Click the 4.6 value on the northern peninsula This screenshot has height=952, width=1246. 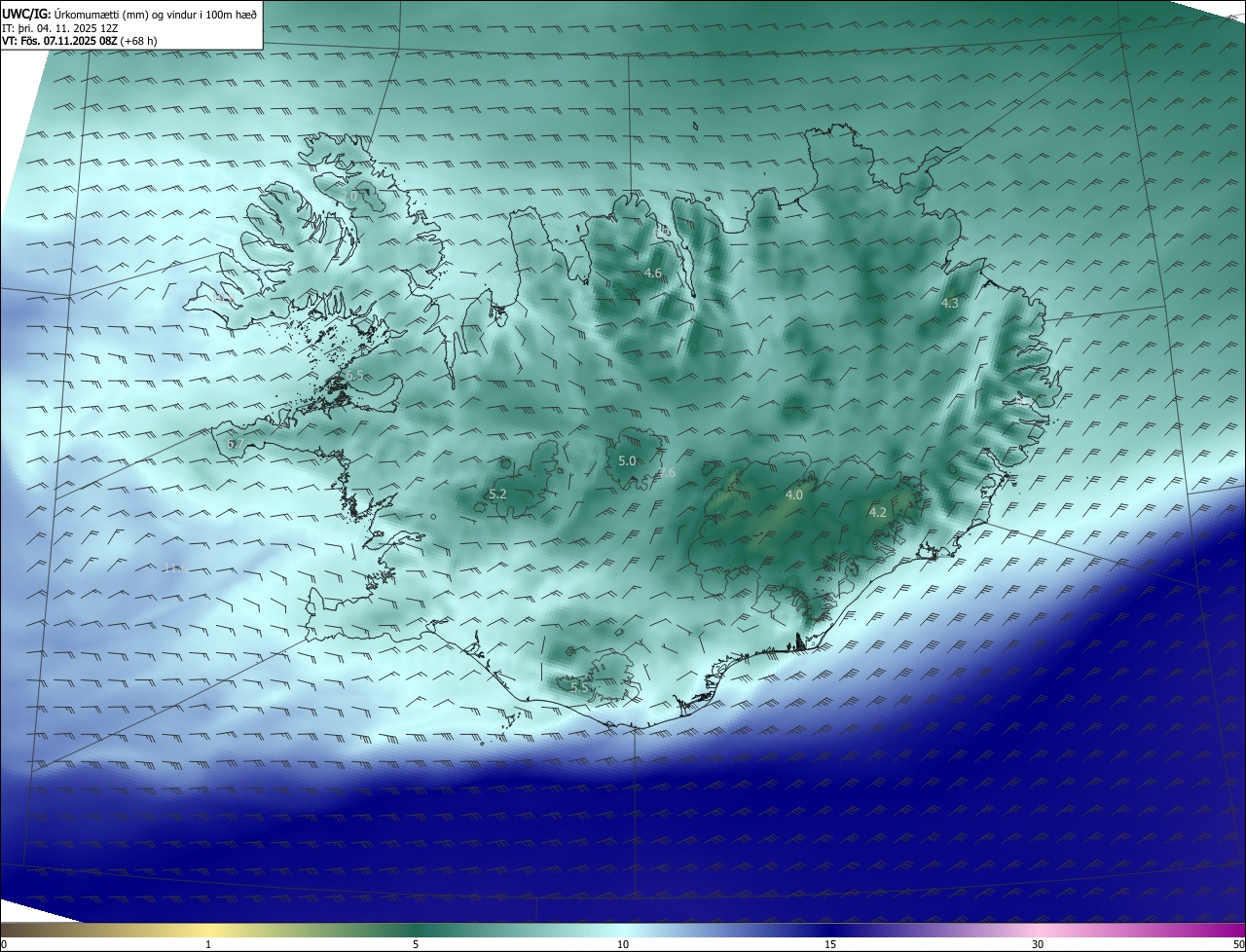653,274
